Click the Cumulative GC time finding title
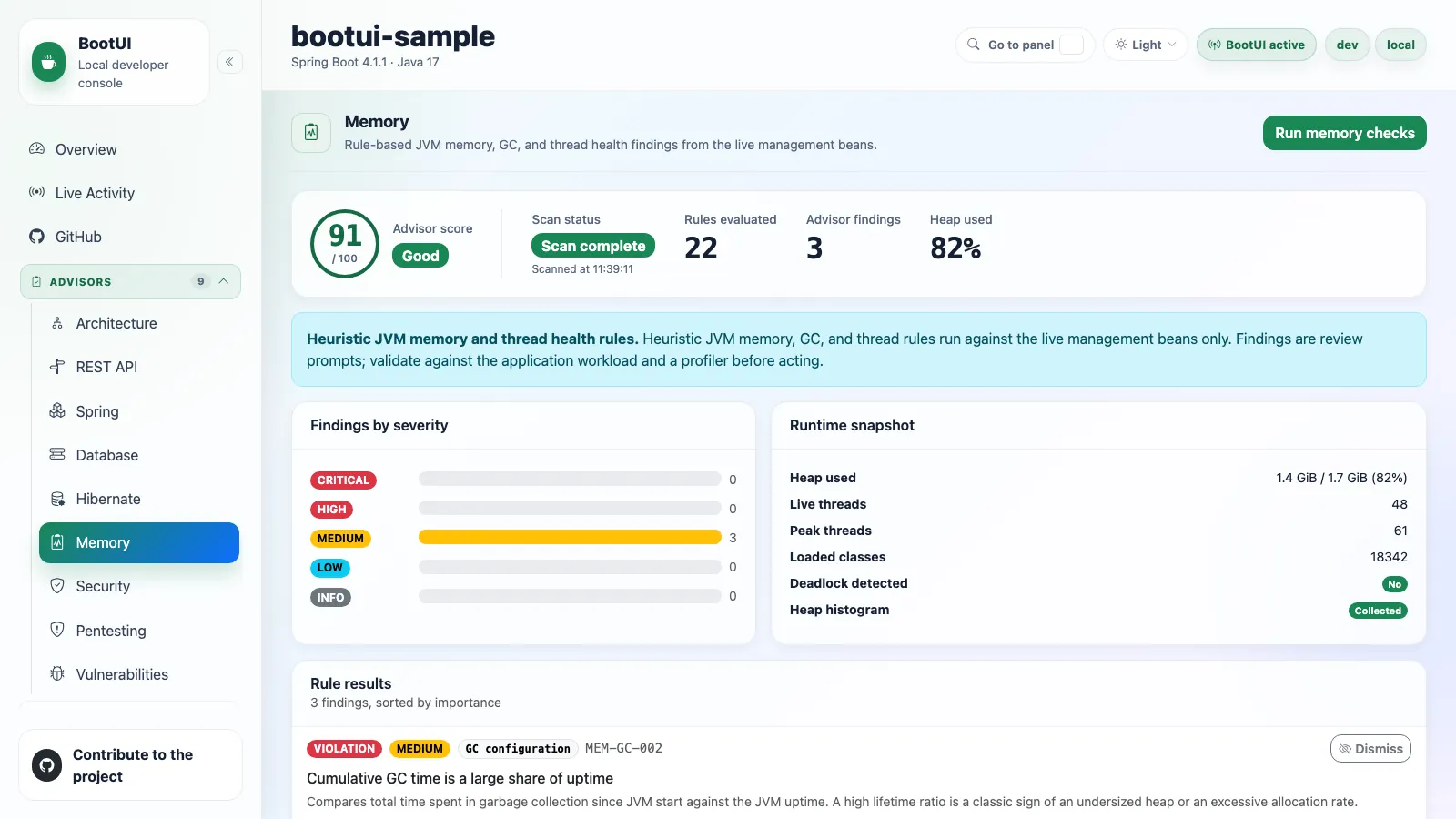Viewport: 1456px width, 819px height. tap(460, 778)
